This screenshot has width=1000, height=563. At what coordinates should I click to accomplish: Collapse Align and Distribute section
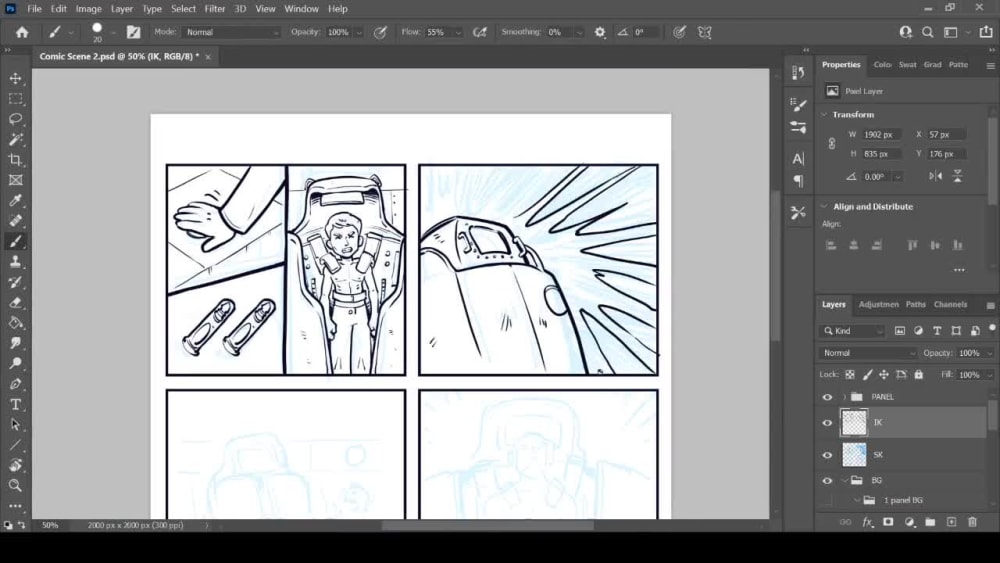[x=824, y=207]
